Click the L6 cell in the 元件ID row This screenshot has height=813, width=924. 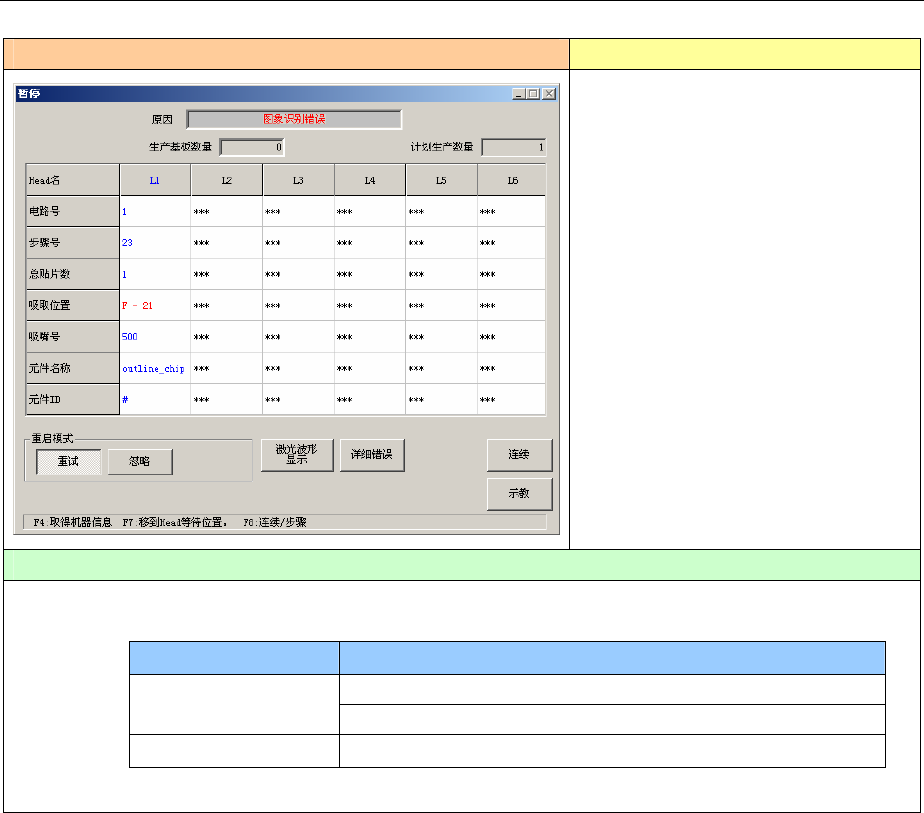512,399
